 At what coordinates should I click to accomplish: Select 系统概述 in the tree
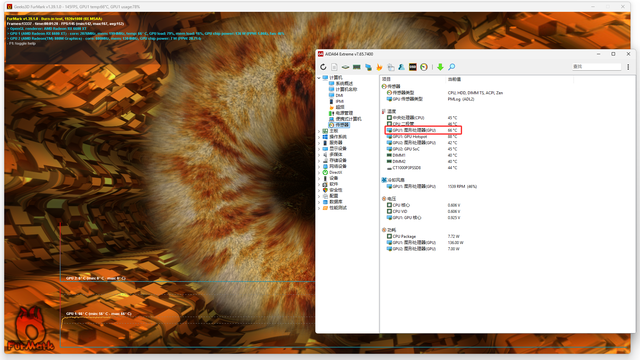pyautogui.click(x=344, y=83)
